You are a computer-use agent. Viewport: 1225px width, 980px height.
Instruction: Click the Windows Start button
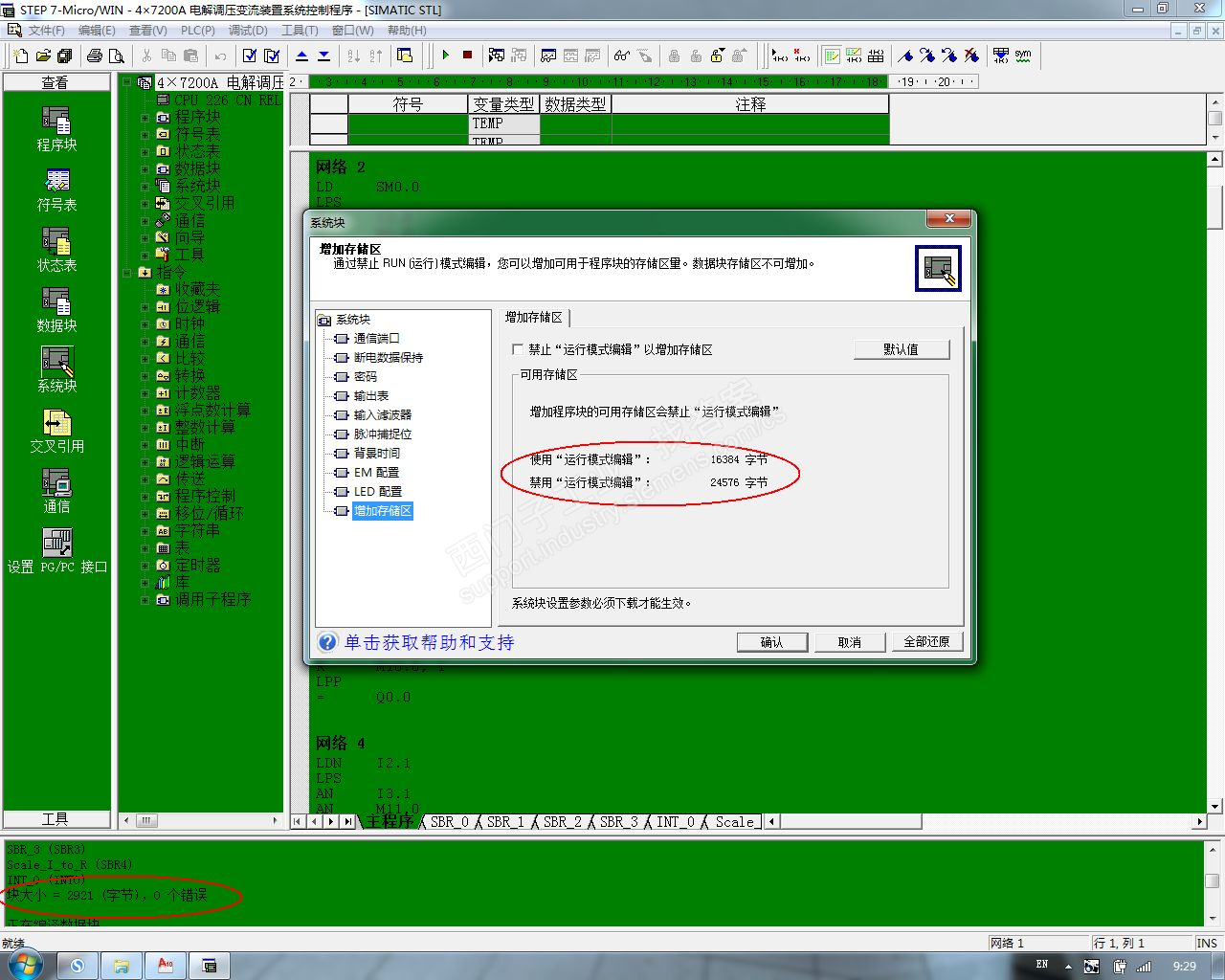click(24, 964)
